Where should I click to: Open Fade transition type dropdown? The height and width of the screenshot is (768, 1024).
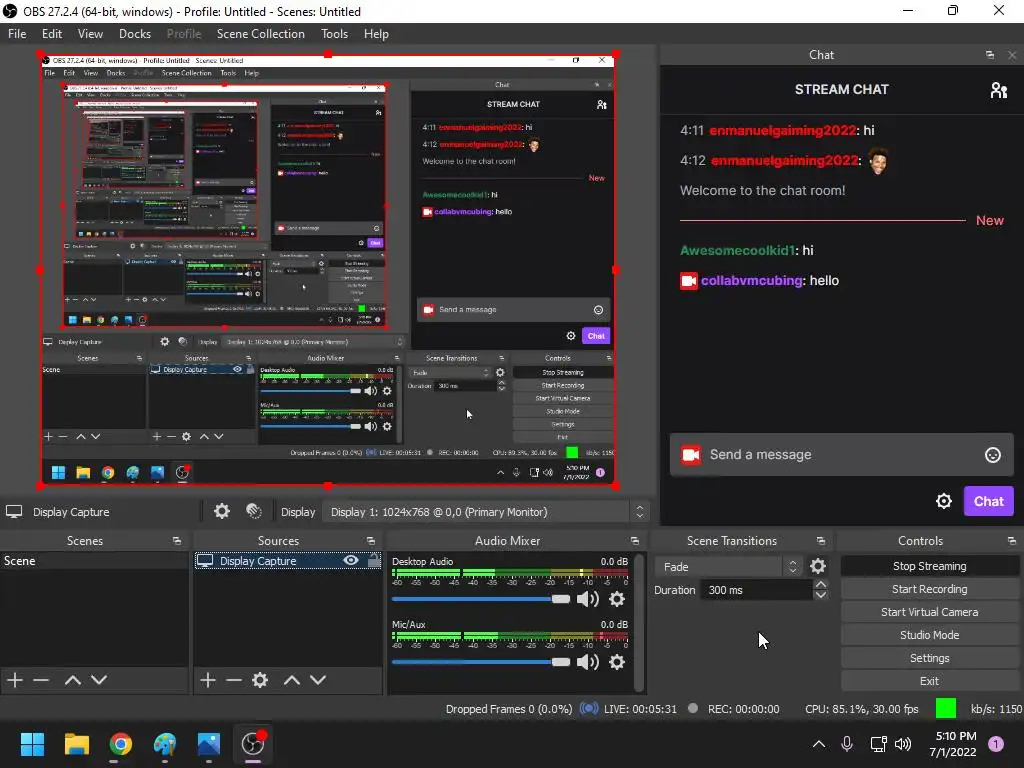pyautogui.click(x=729, y=566)
